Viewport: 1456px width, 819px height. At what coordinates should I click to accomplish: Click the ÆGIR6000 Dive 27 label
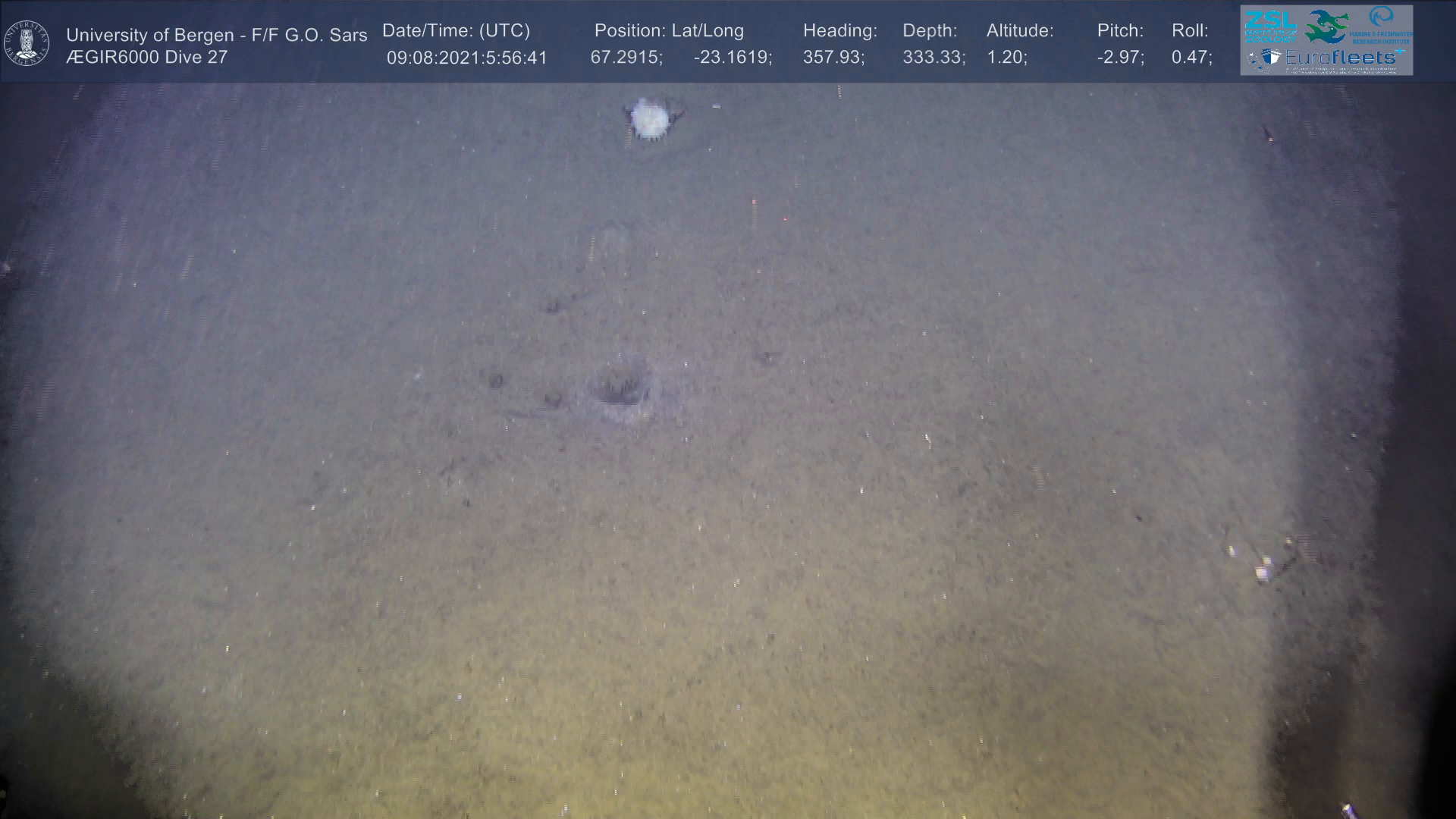point(146,58)
